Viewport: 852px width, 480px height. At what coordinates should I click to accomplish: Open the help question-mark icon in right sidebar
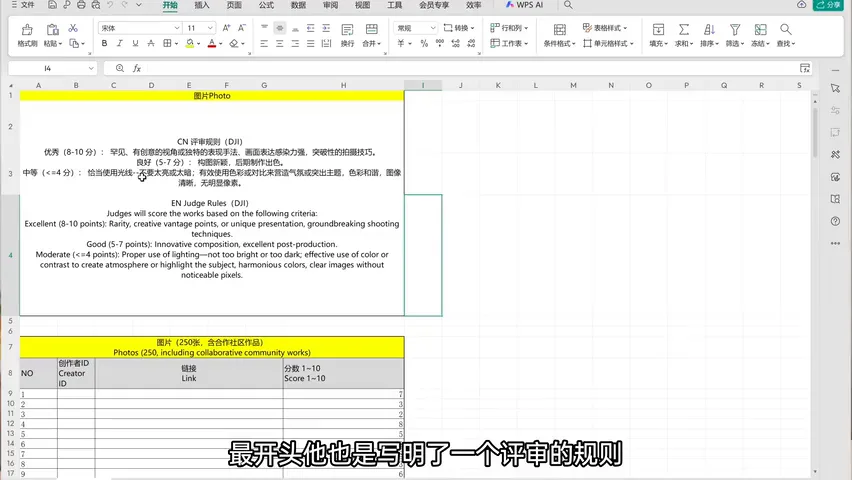coord(835,221)
